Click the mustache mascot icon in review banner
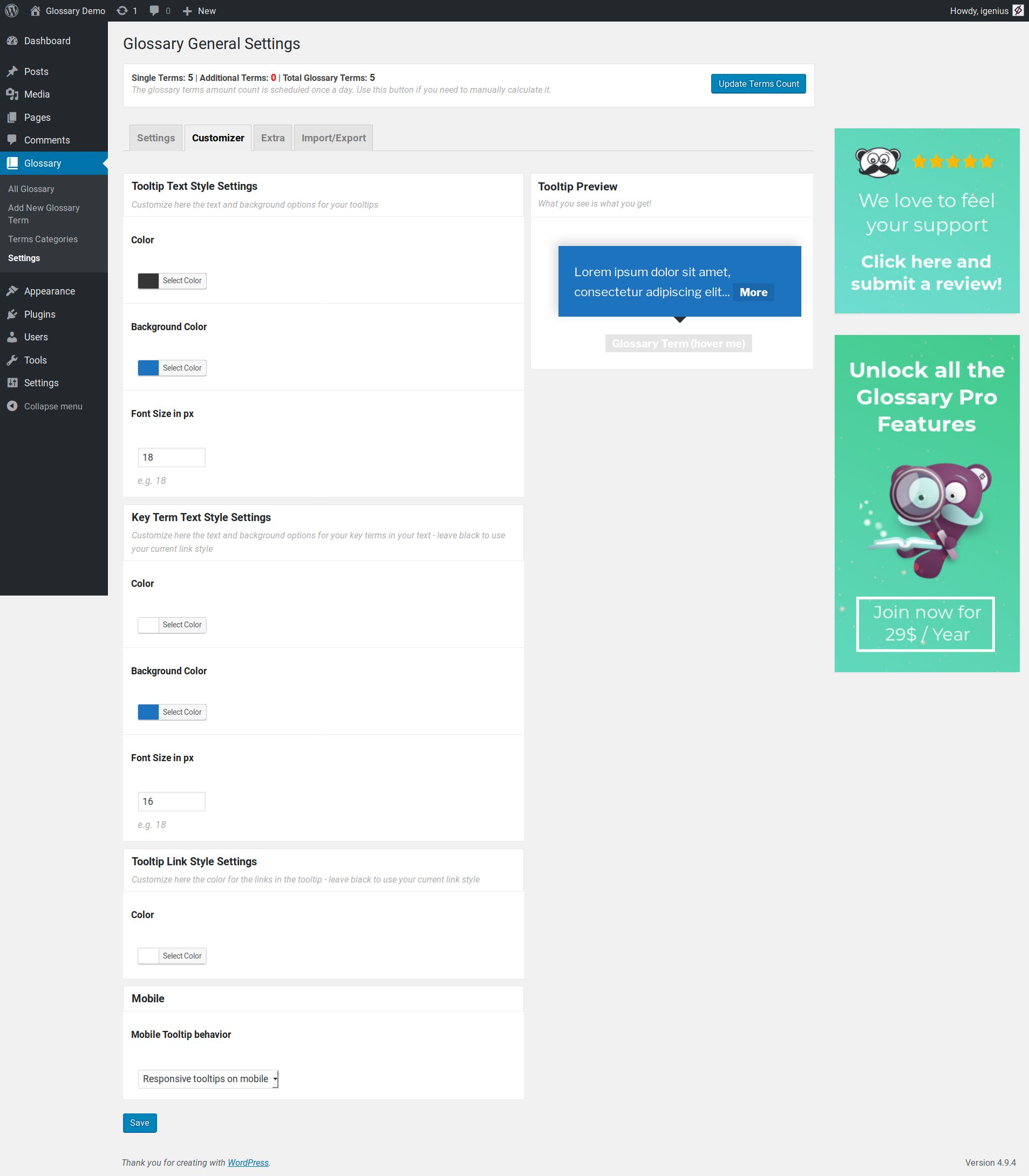The width and height of the screenshot is (1029, 1176). [877, 162]
